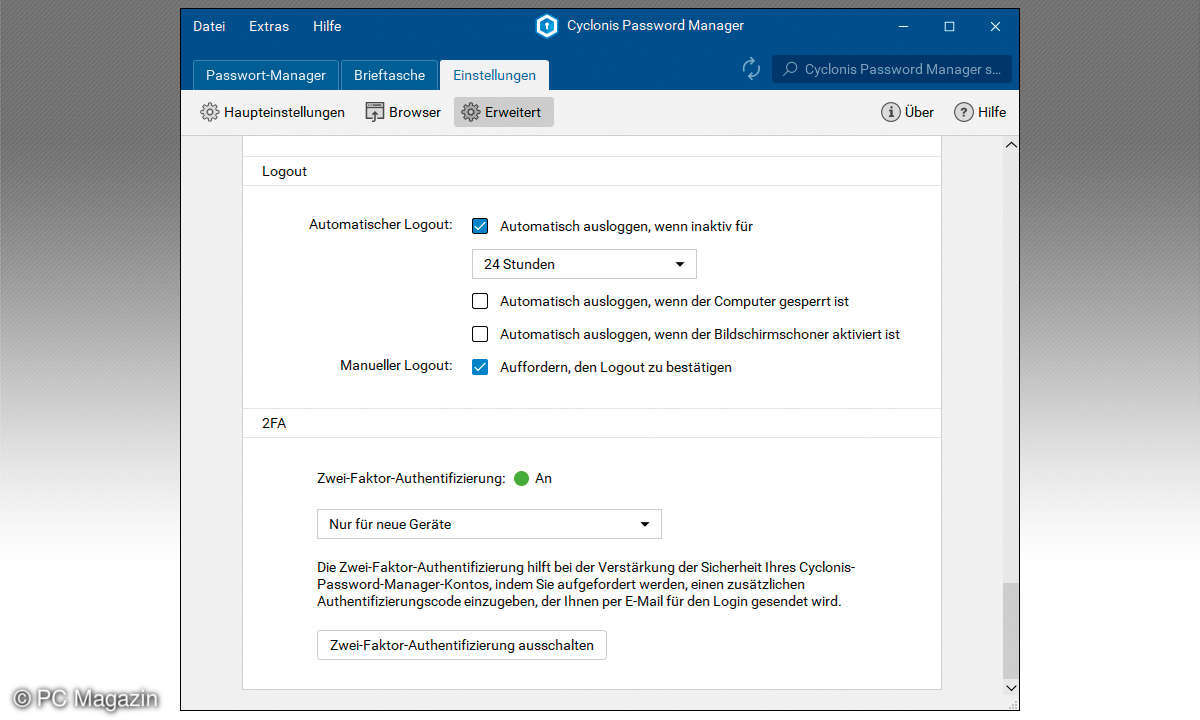The width and height of the screenshot is (1200, 720).
Task: Click the Zwei-Faktor-Authentifizierung status label
Action: tap(411, 479)
